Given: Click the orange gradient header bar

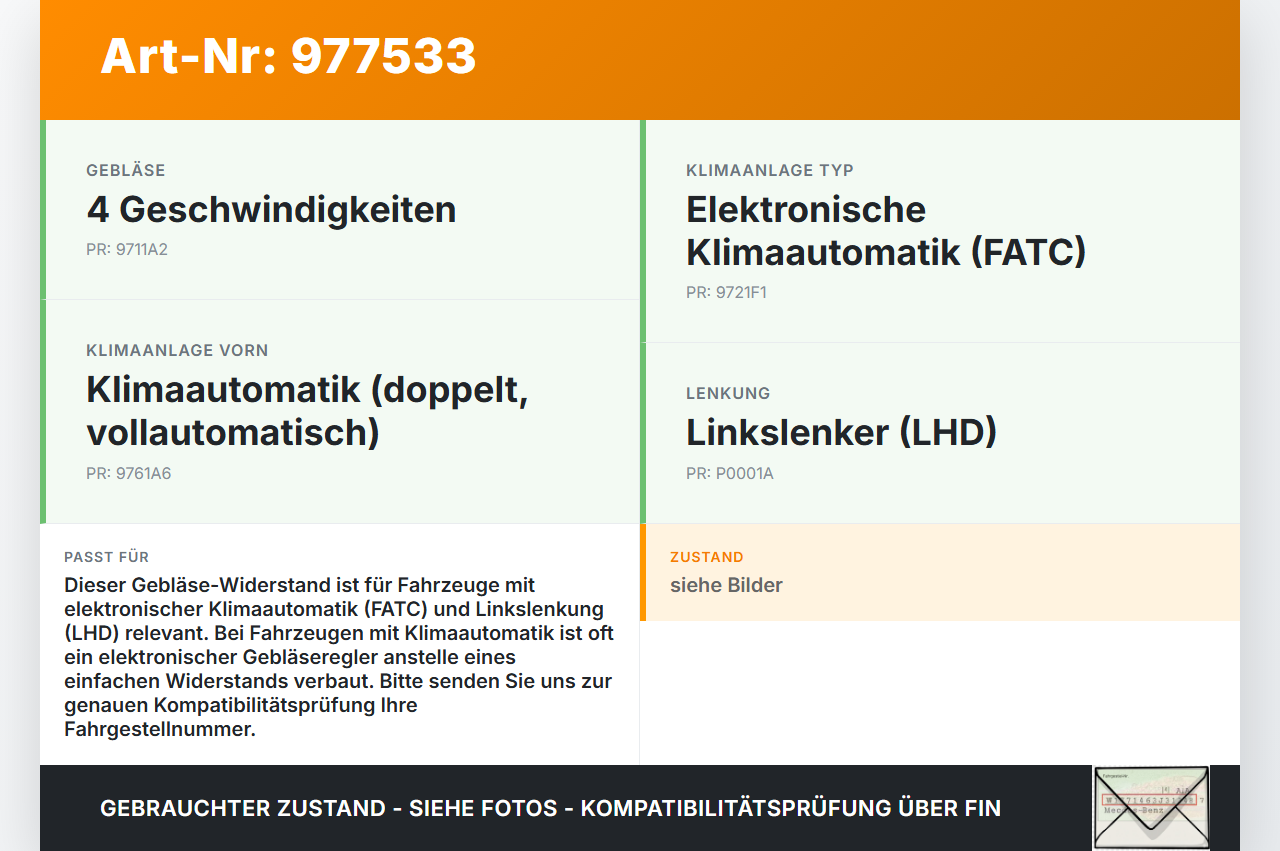Looking at the screenshot, I should (640, 60).
